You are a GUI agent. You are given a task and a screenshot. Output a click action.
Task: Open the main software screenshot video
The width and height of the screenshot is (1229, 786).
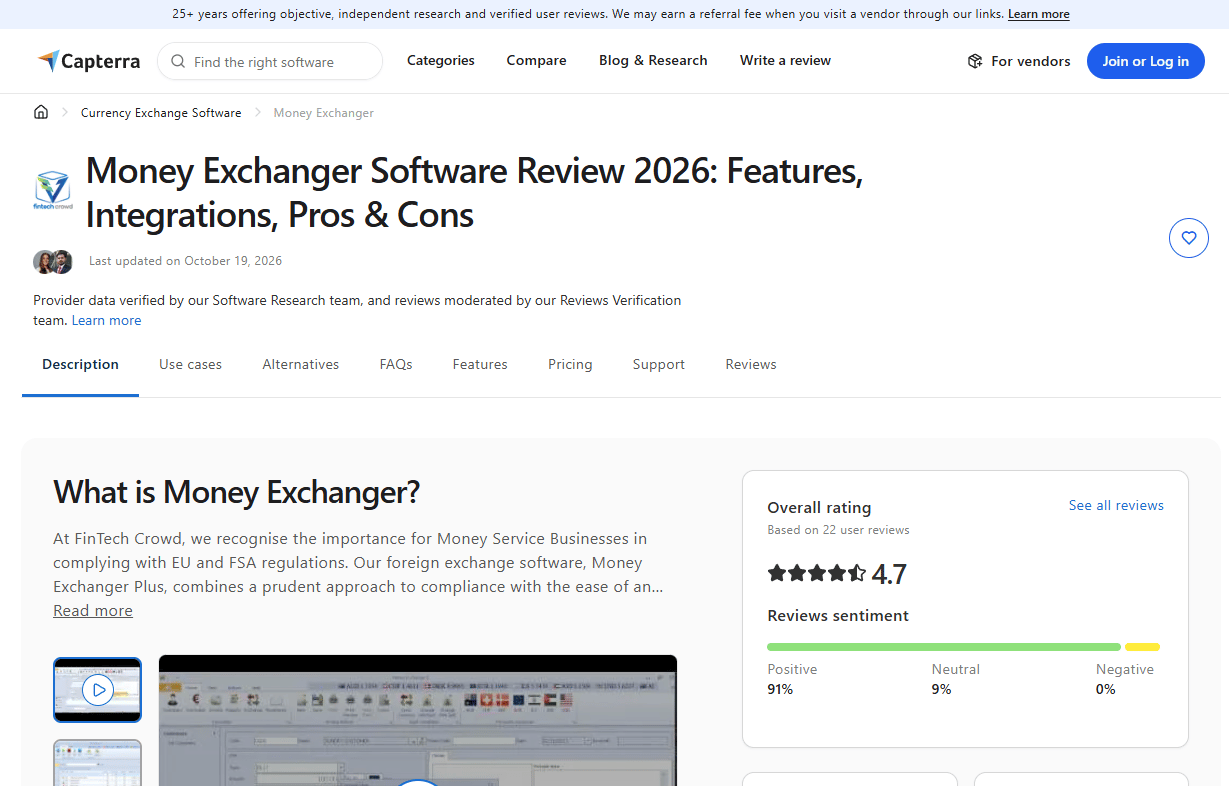[418, 720]
